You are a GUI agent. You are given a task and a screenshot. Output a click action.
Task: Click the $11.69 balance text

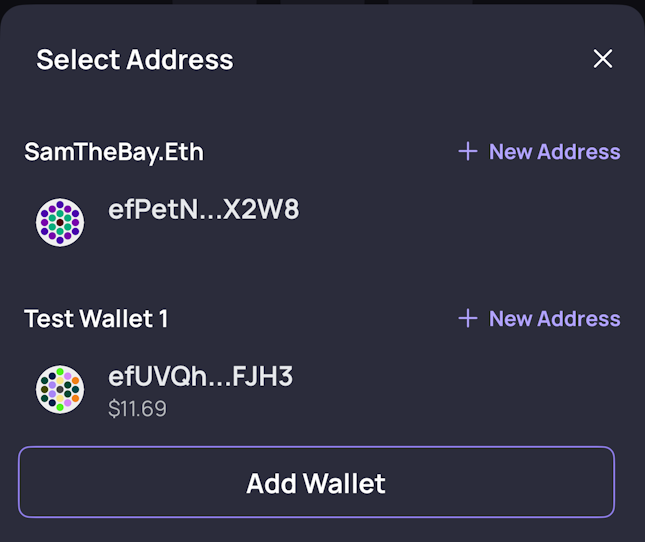(137, 409)
